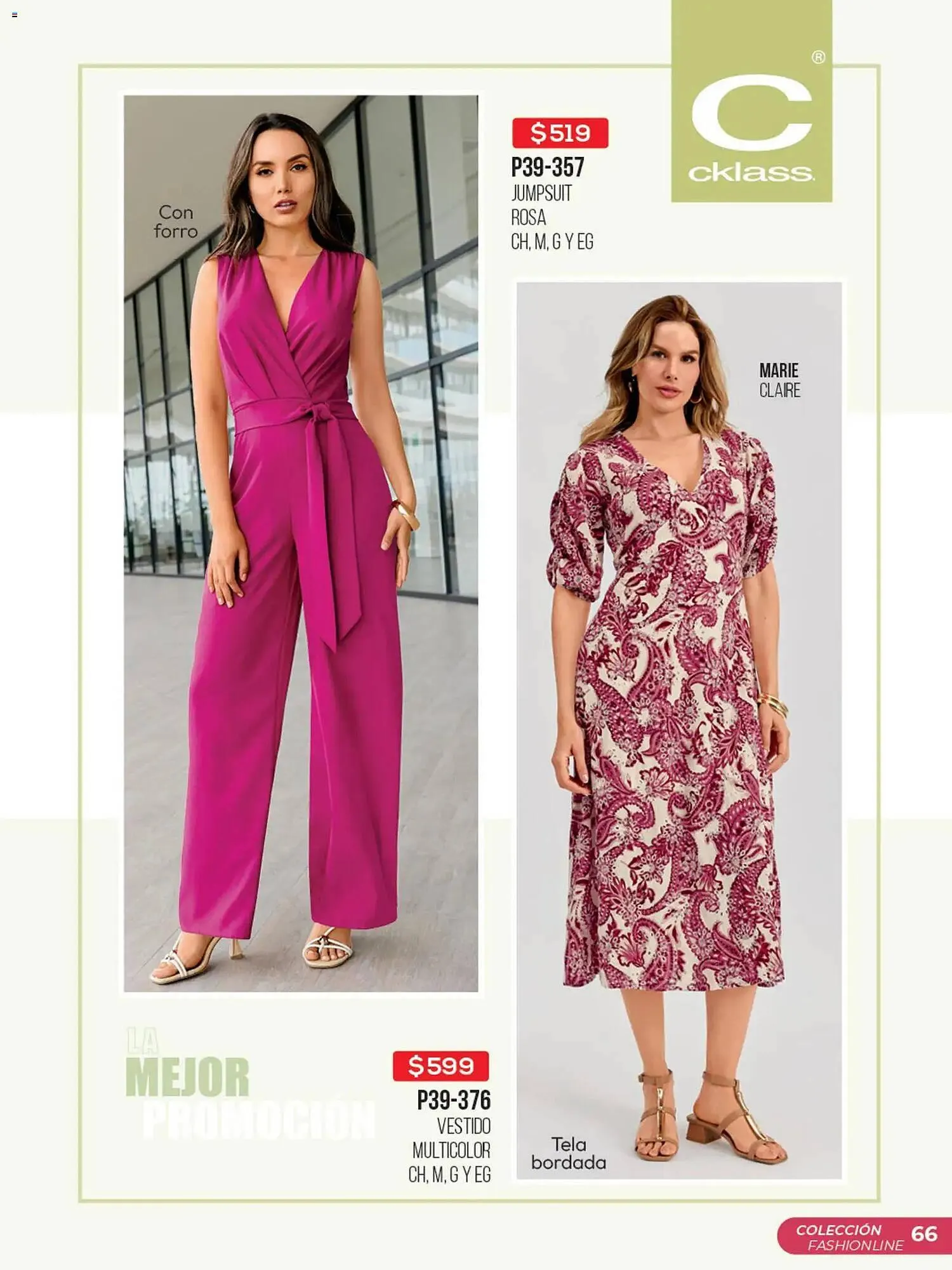Click product code P39-376

454,1100
